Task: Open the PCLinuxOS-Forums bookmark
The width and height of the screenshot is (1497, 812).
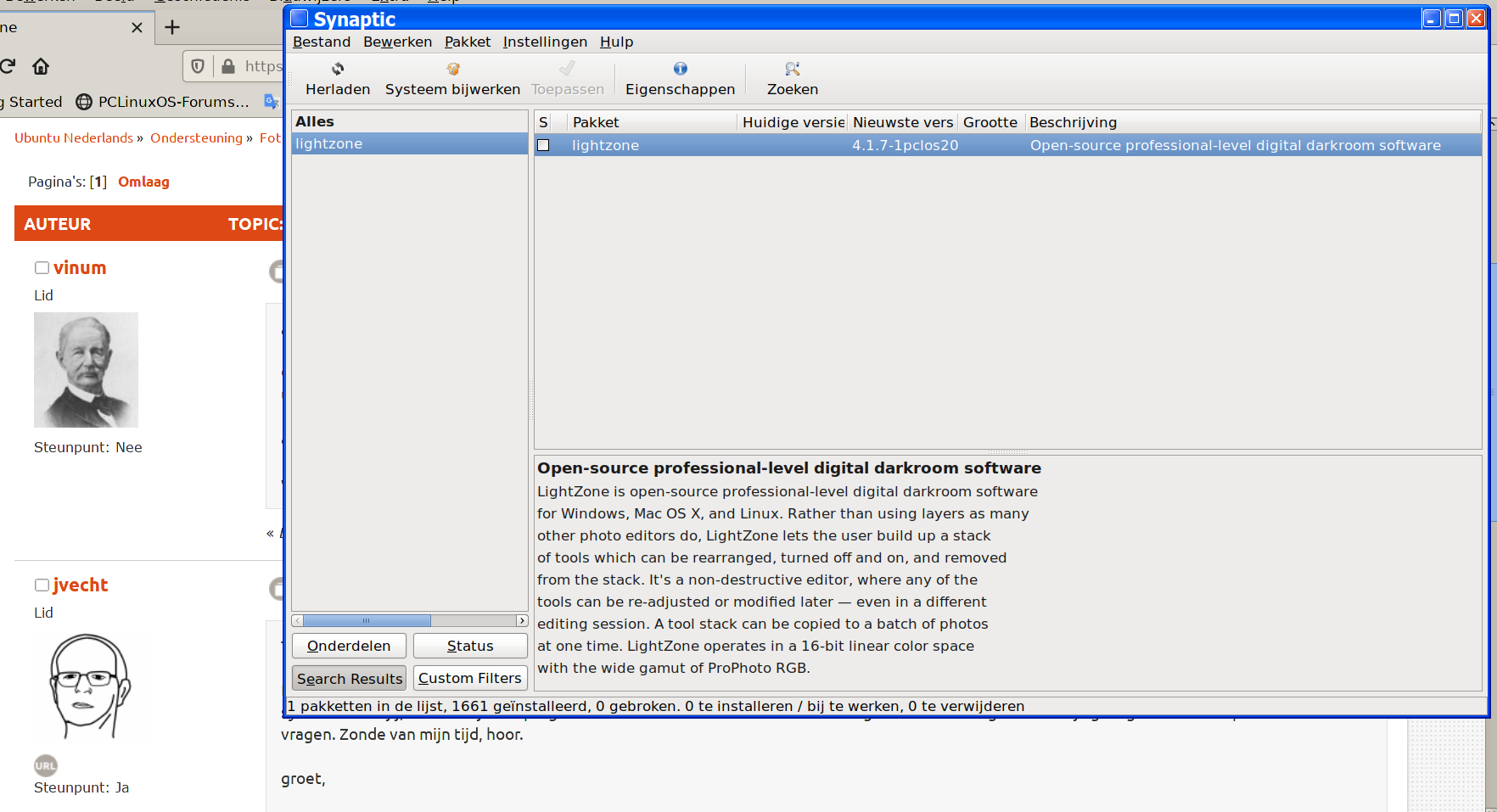Action: (x=163, y=102)
